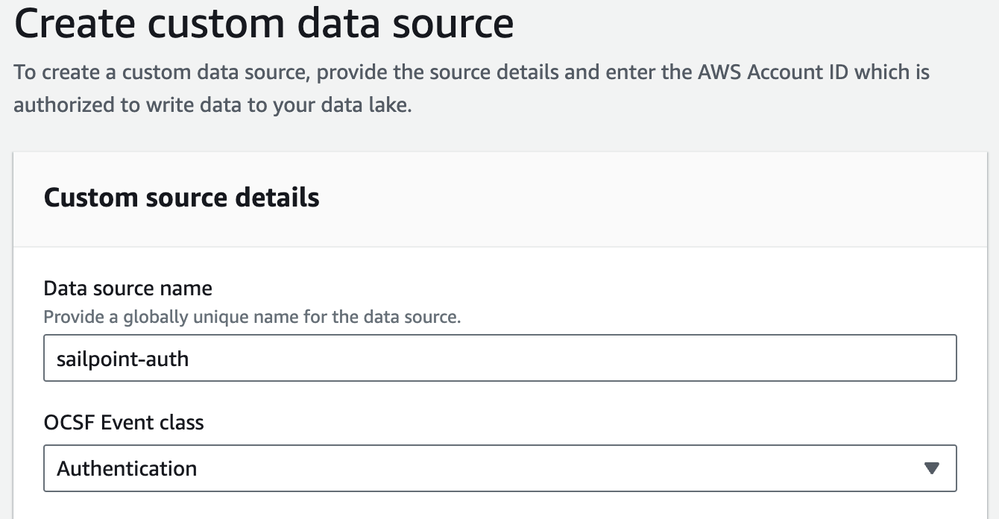Click the 'Data source name' label

(x=128, y=288)
